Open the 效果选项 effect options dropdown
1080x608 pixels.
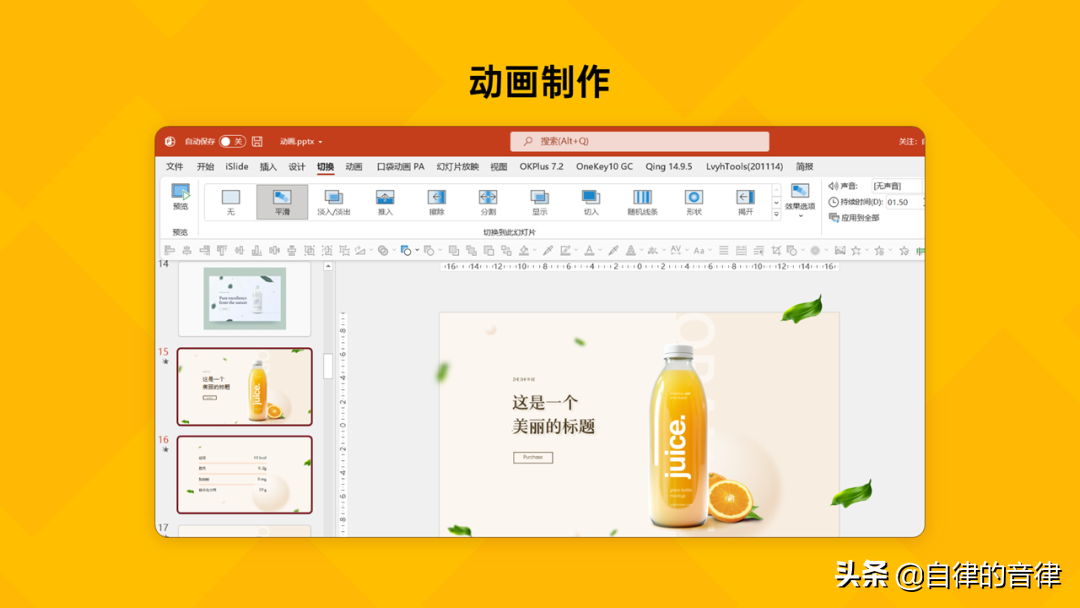click(x=800, y=200)
